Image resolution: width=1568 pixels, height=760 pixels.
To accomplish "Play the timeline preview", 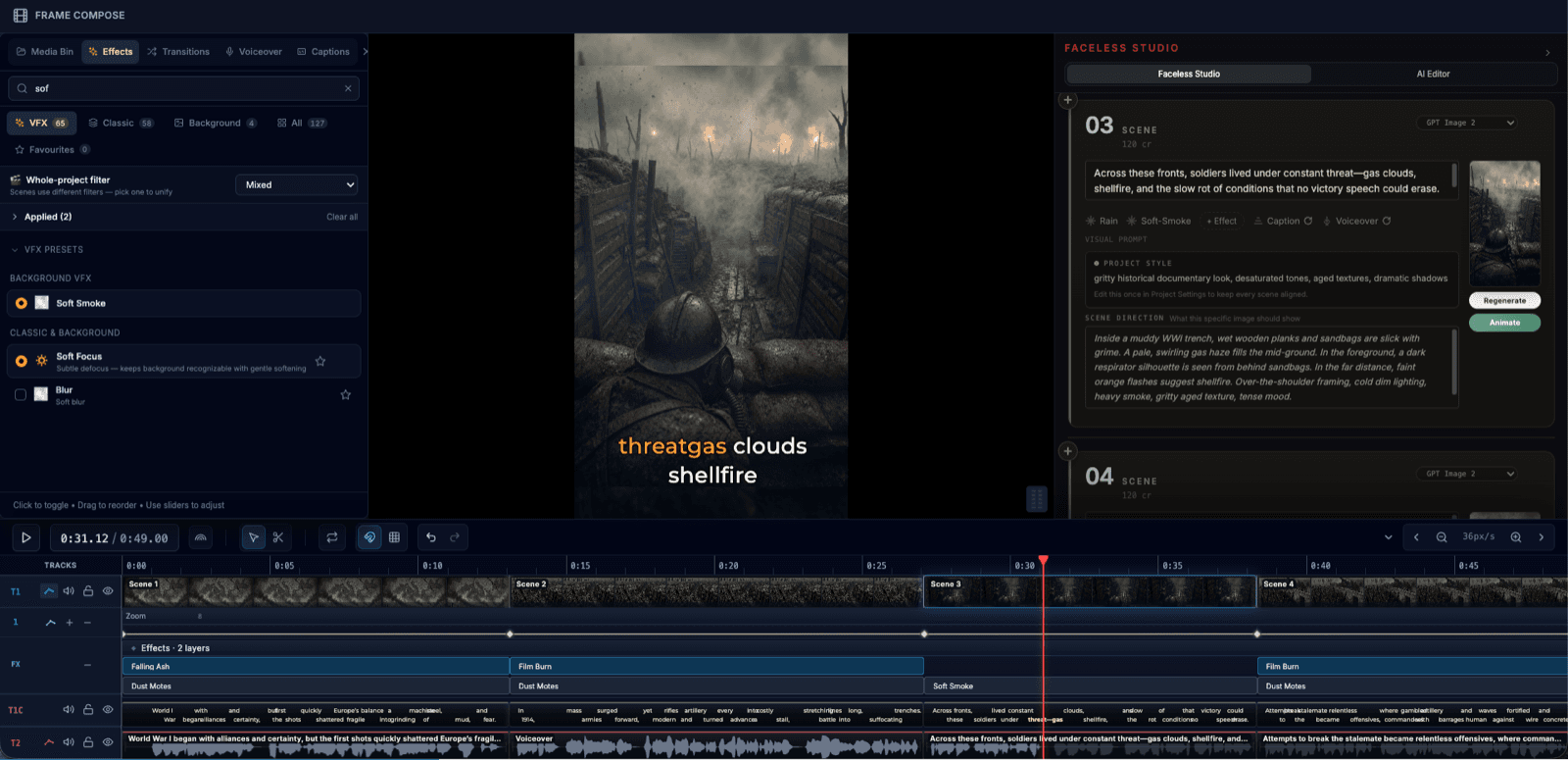I will click(26, 537).
